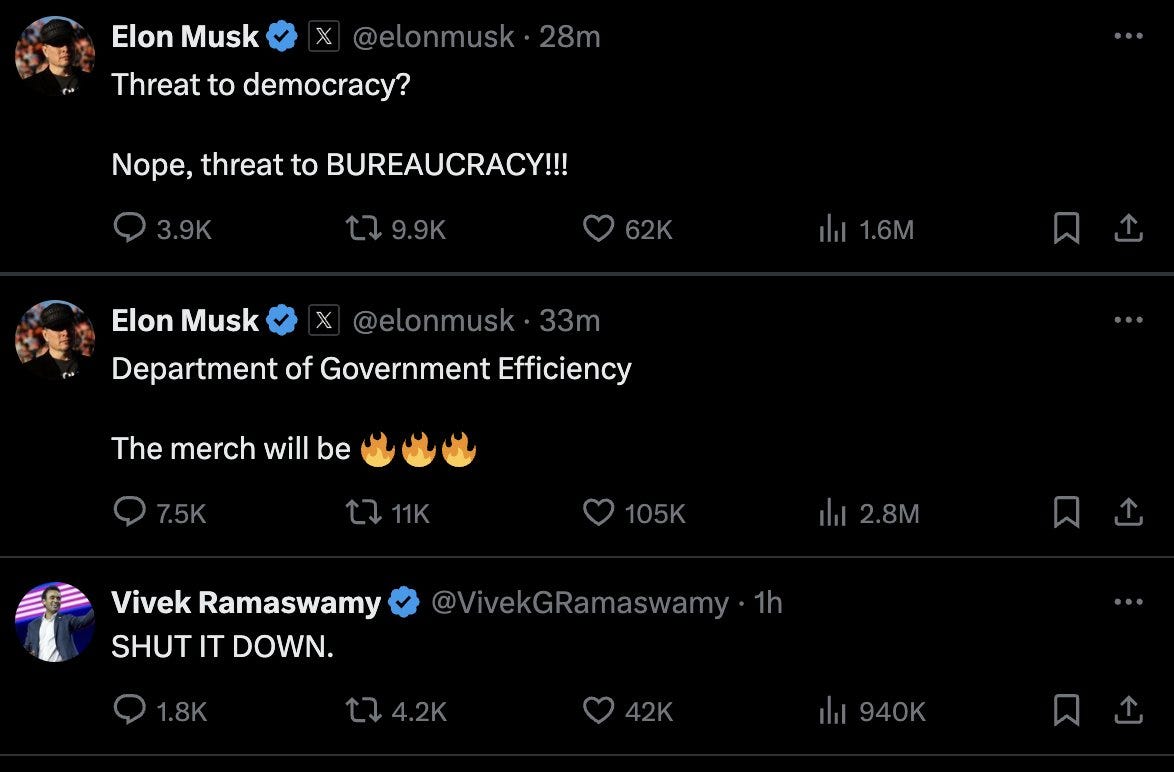View analytics for the 'Threat to democracy' tweet
This screenshot has height=772, width=1174.
(x=832, y=228)
